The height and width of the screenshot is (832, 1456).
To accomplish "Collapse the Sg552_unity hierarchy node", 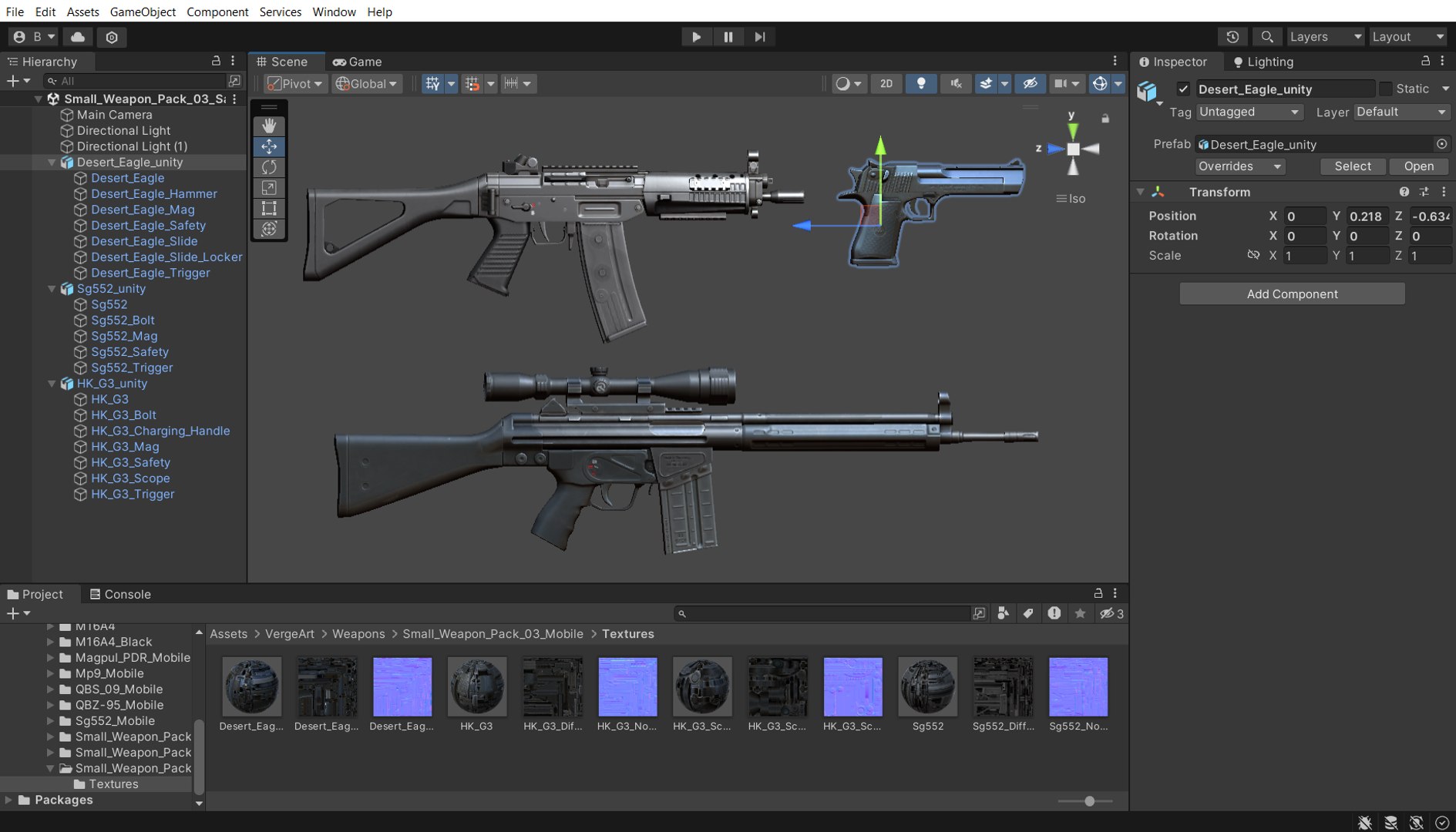I will click(x=52, y=289).
